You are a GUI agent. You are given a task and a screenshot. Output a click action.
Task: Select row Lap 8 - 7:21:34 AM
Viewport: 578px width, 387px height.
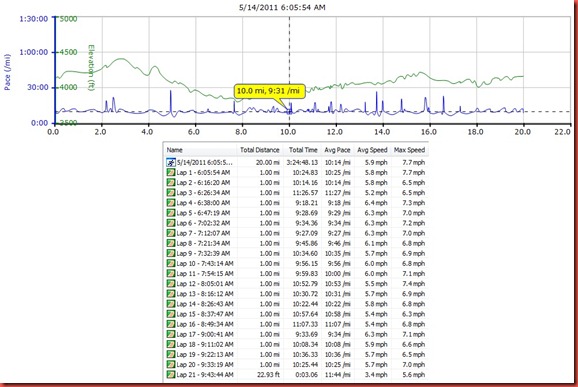[x=296, y=243]
